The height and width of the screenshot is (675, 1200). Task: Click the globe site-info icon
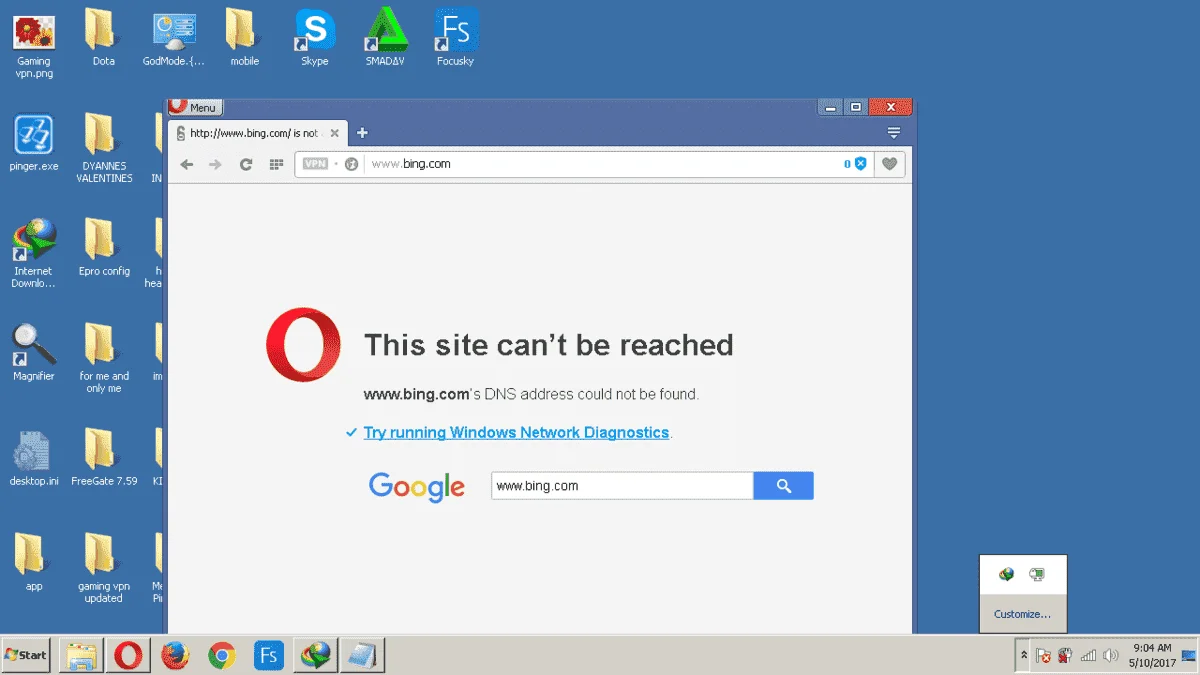[x=351, y=164]
